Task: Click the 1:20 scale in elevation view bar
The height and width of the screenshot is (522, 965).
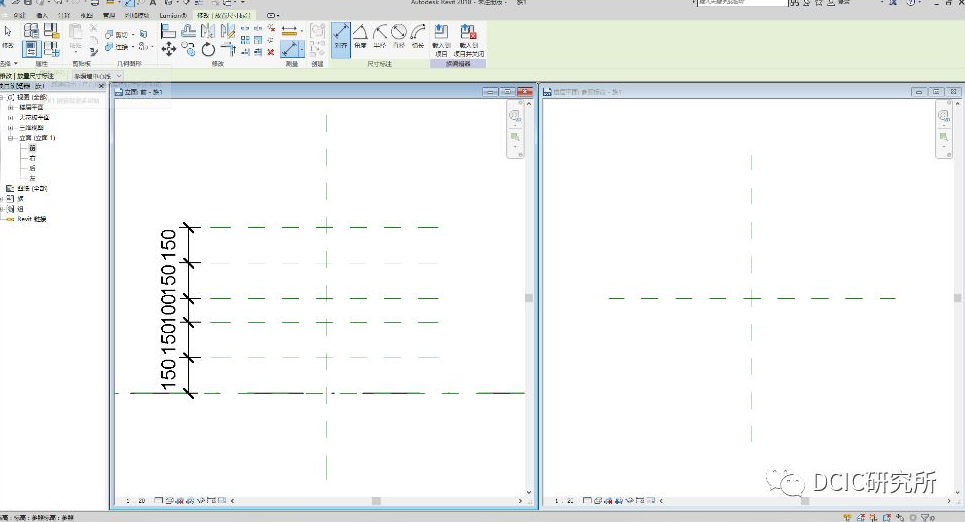Action: pos(135,501)
